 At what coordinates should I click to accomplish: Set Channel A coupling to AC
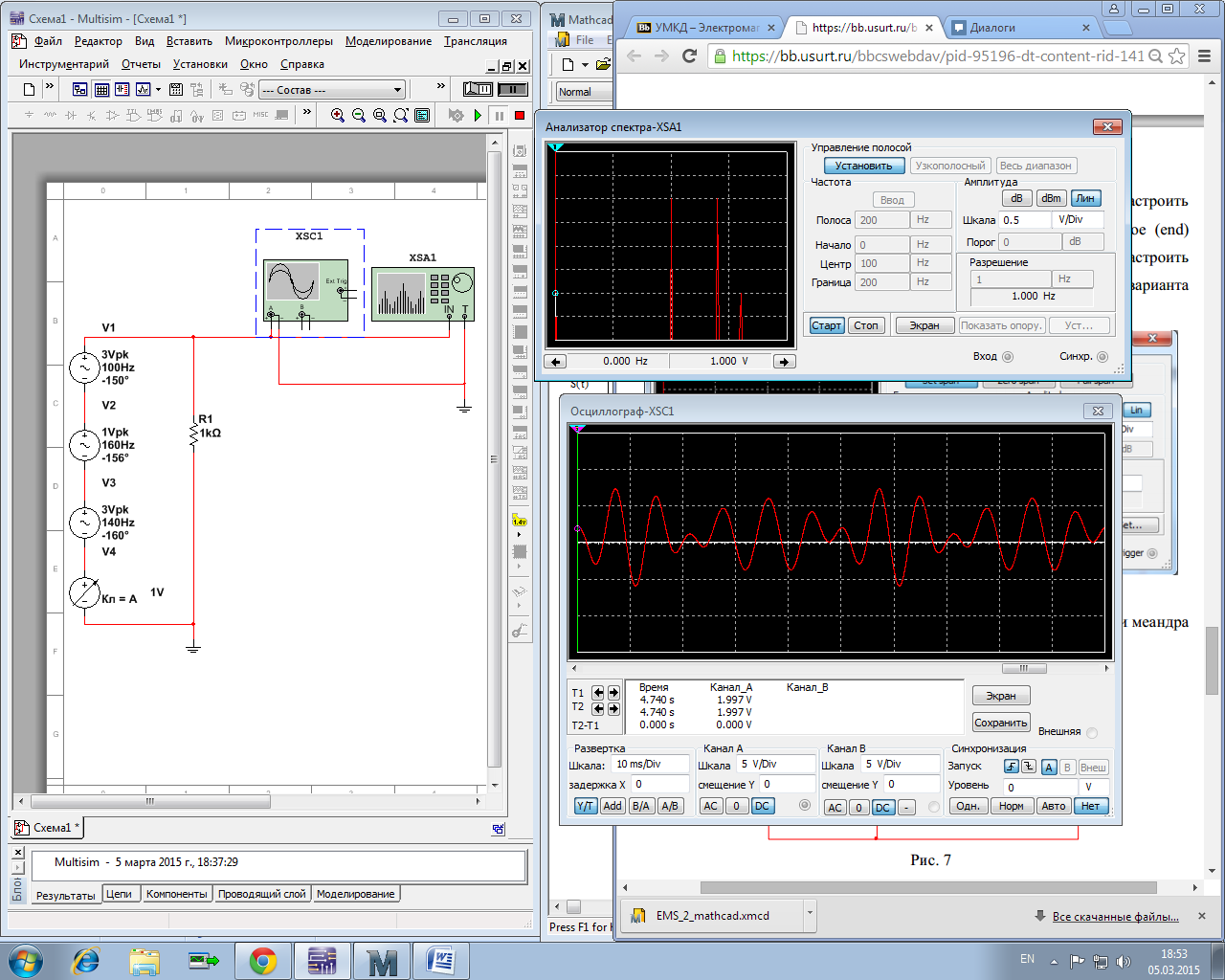click(x=710, y=806)
